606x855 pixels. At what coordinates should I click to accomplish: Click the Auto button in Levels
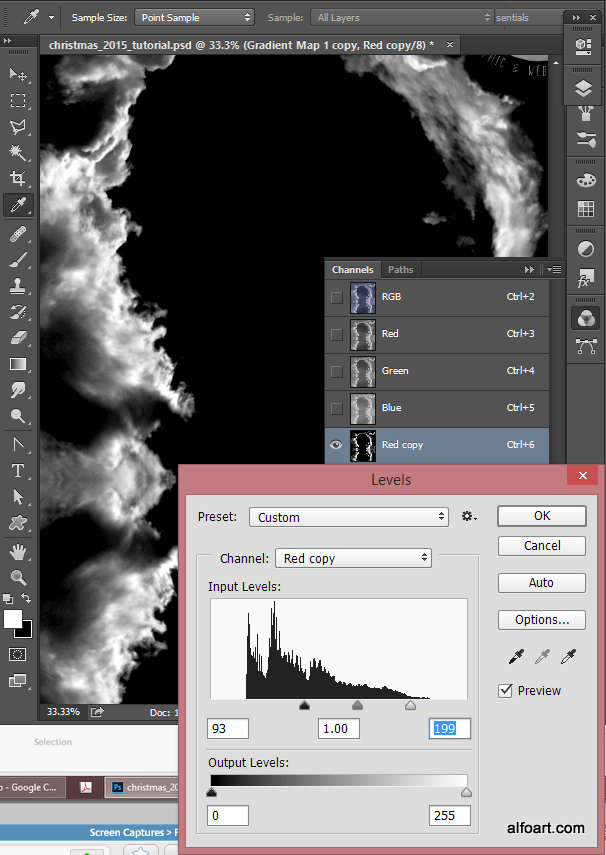pyautogui.click(x=541, y=582)
